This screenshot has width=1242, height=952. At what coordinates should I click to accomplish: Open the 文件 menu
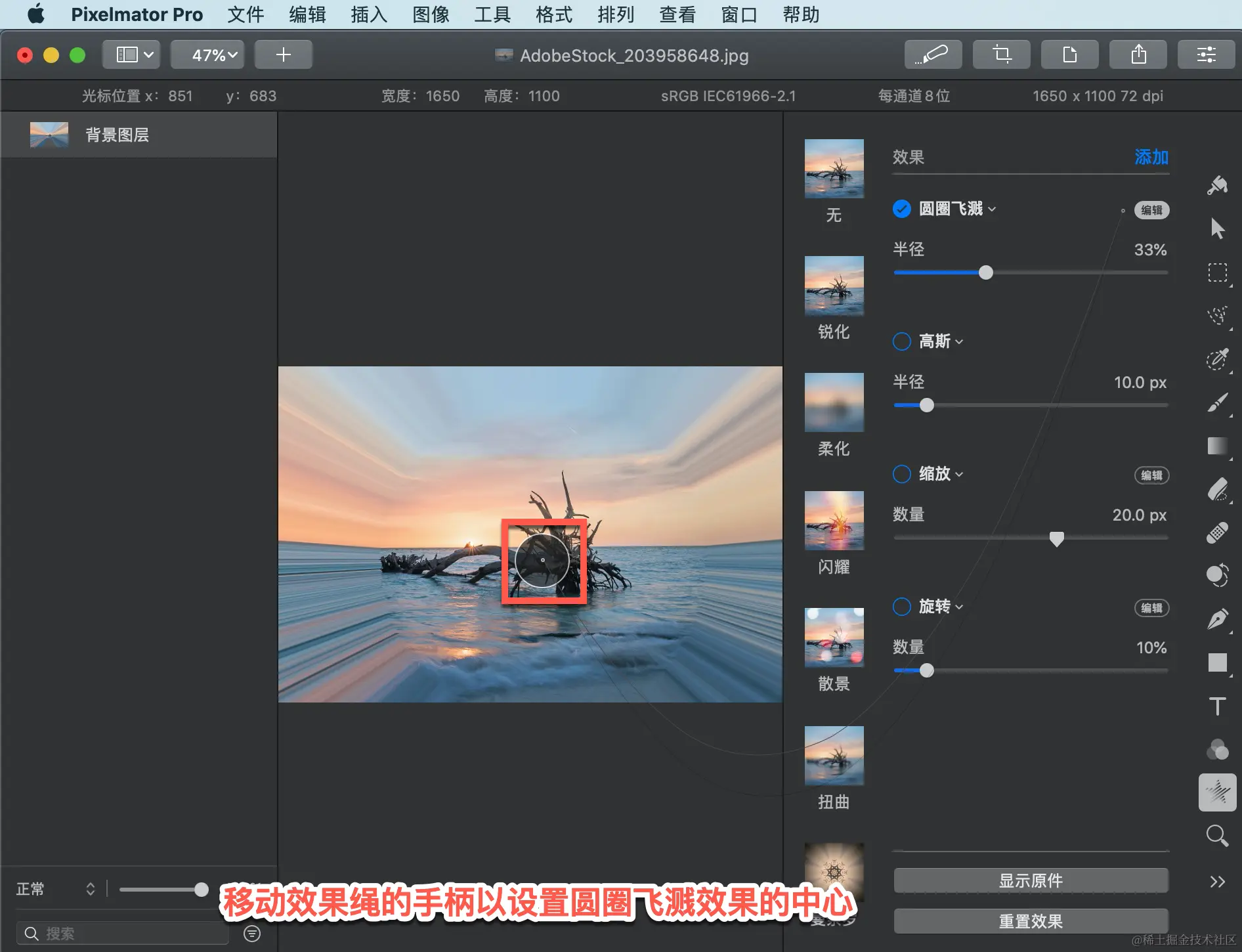pyautogui.click(x=246, y=14)
